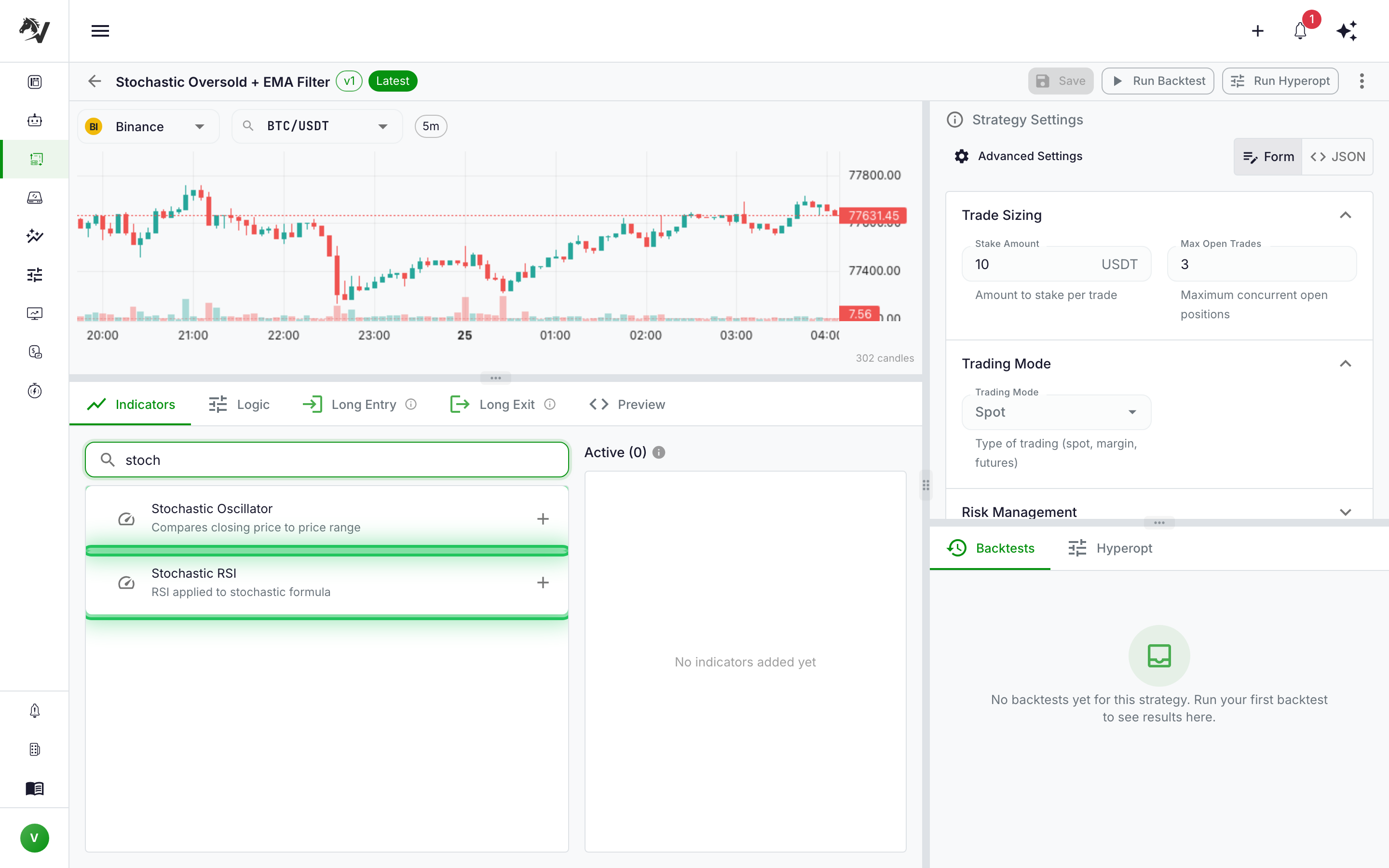Screen dimensions: 1389x868
Task: Open the alert bell icon in lower sidebar
Action: pyautogui.click(x=34, y=711)
